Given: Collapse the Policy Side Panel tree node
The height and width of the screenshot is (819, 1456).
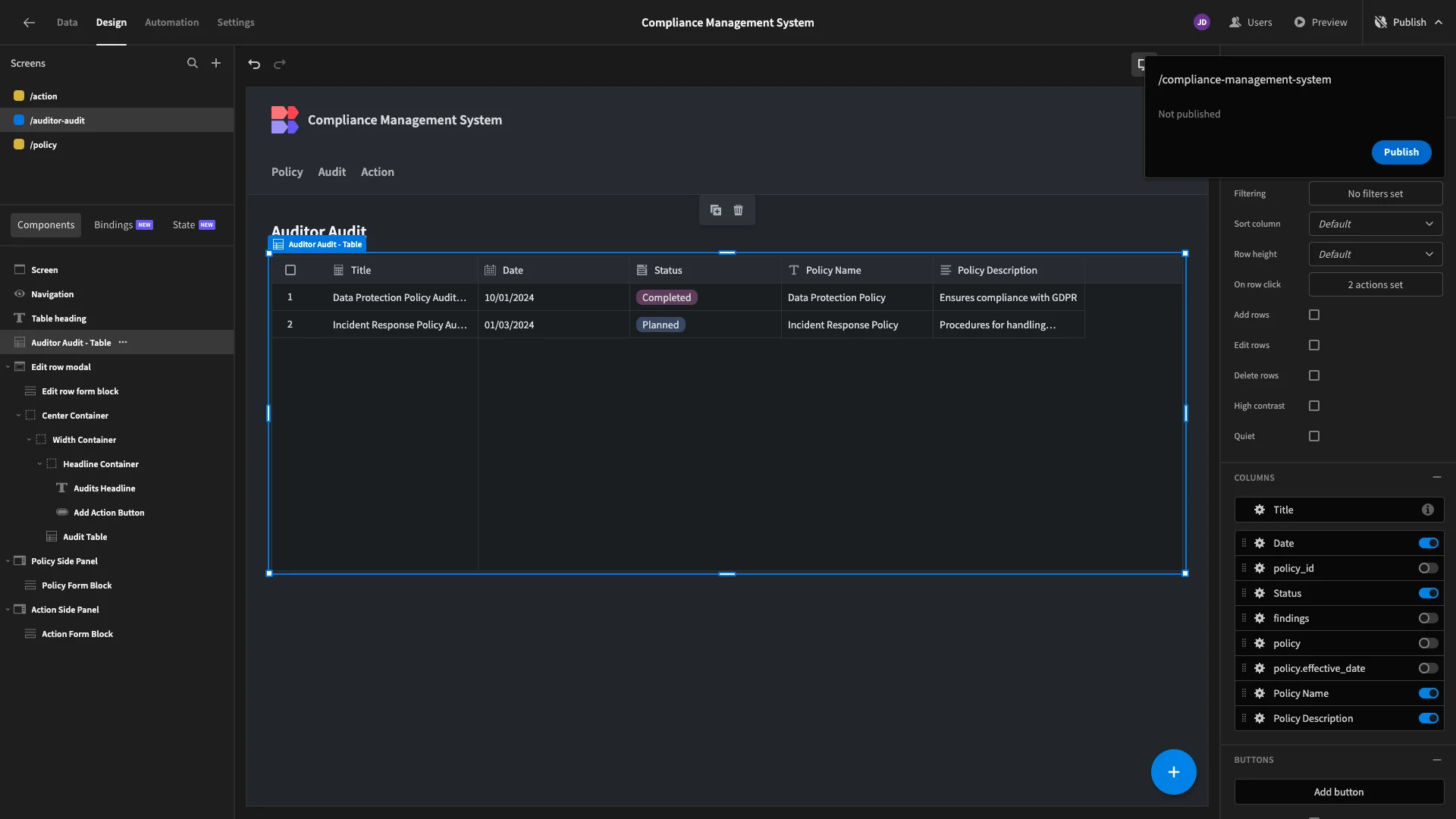Looking at the screenshot, I should point(8,561).
